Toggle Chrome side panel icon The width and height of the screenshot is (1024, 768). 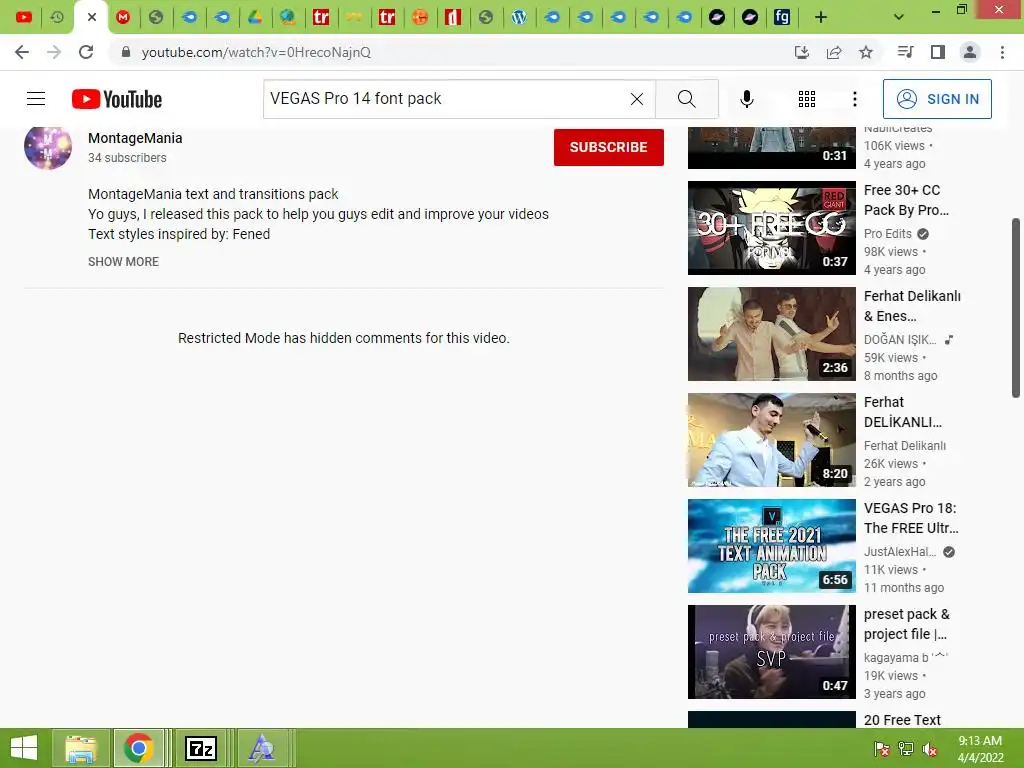tap(938, 52)
